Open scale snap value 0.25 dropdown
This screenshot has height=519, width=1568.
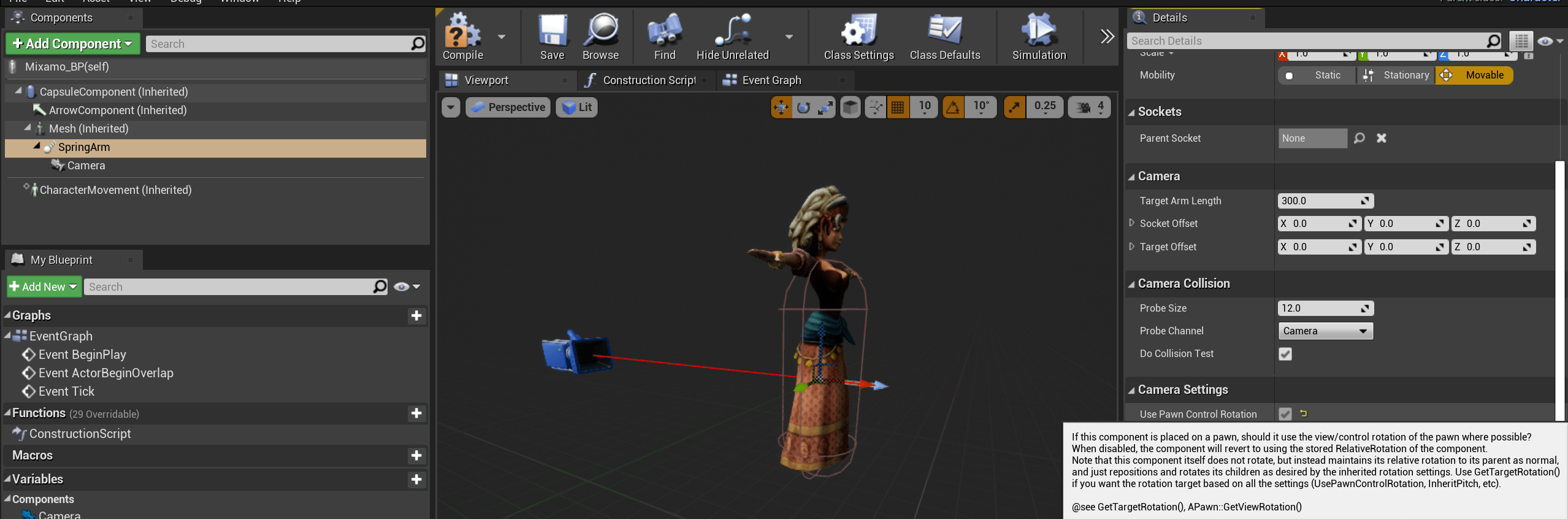[1045, 107]
